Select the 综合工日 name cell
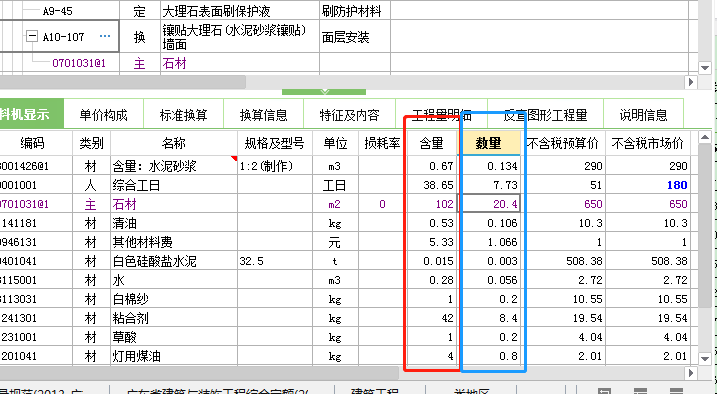This screenshot has width=717, height=394. tap(174, 185)
